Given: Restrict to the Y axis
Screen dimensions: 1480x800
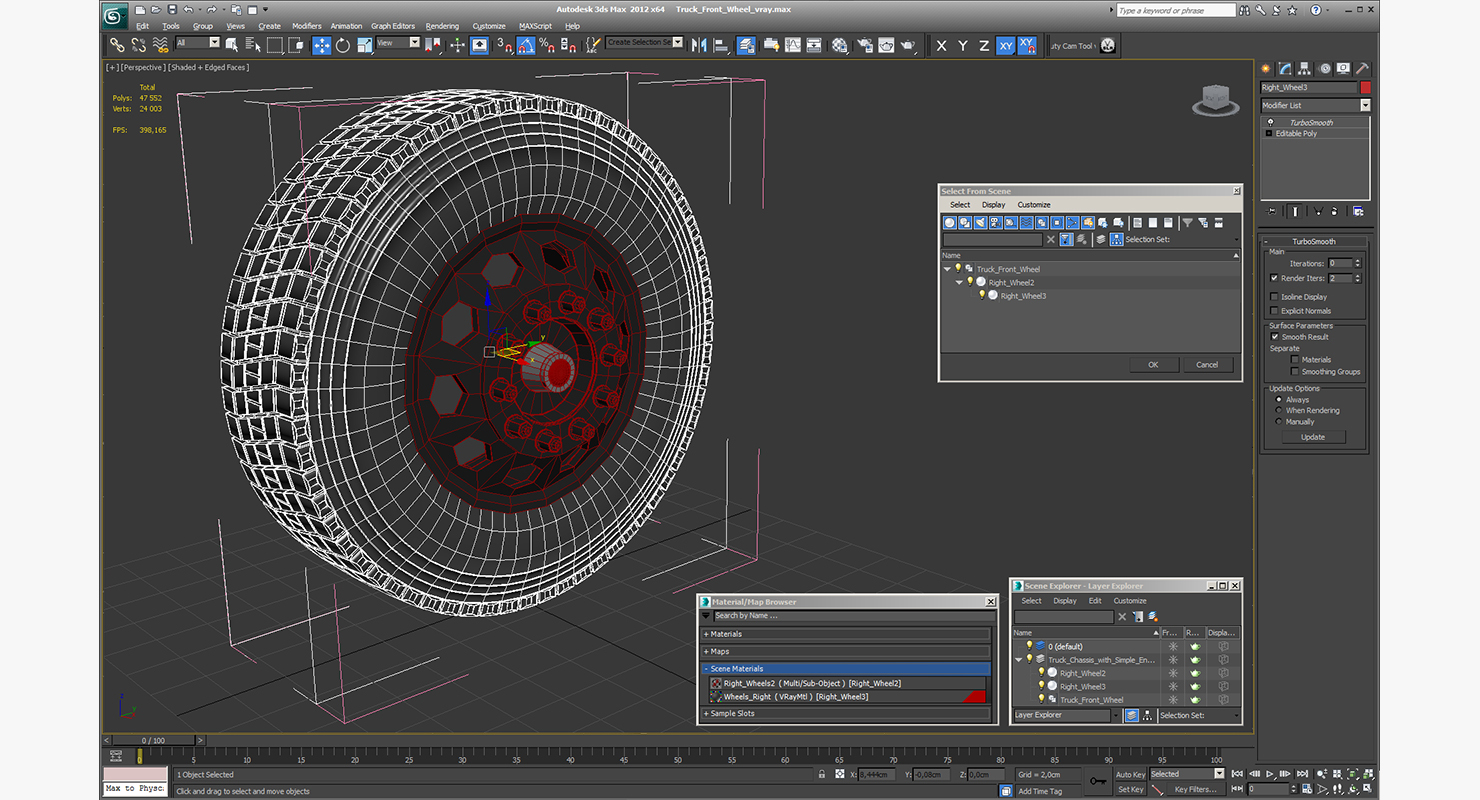Looking at the screenshot, I should pyautogui.click(x=963, y=46).
